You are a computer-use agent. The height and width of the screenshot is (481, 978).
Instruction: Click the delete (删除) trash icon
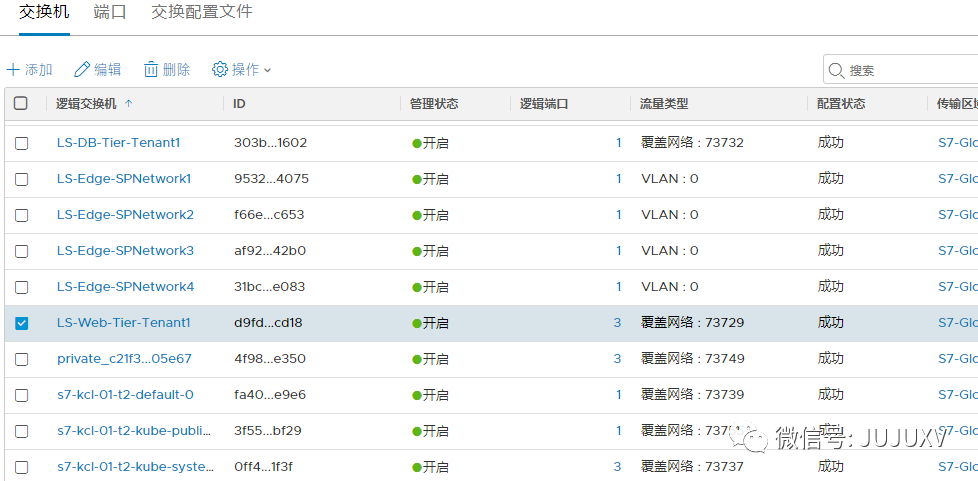pos(151,70)
